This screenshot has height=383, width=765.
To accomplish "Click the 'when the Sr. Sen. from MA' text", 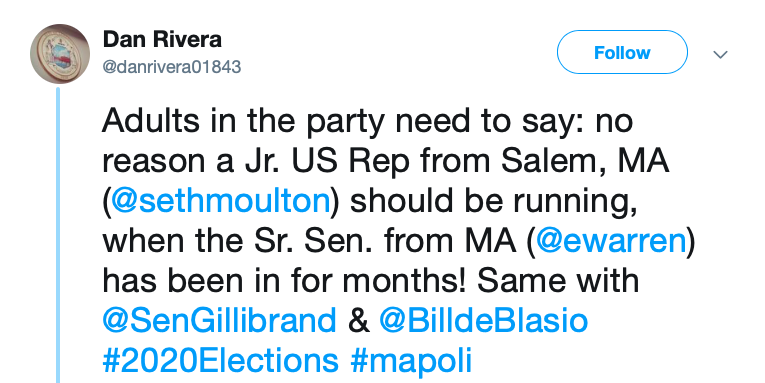I will pyautogui.click(x=309, y=241).
